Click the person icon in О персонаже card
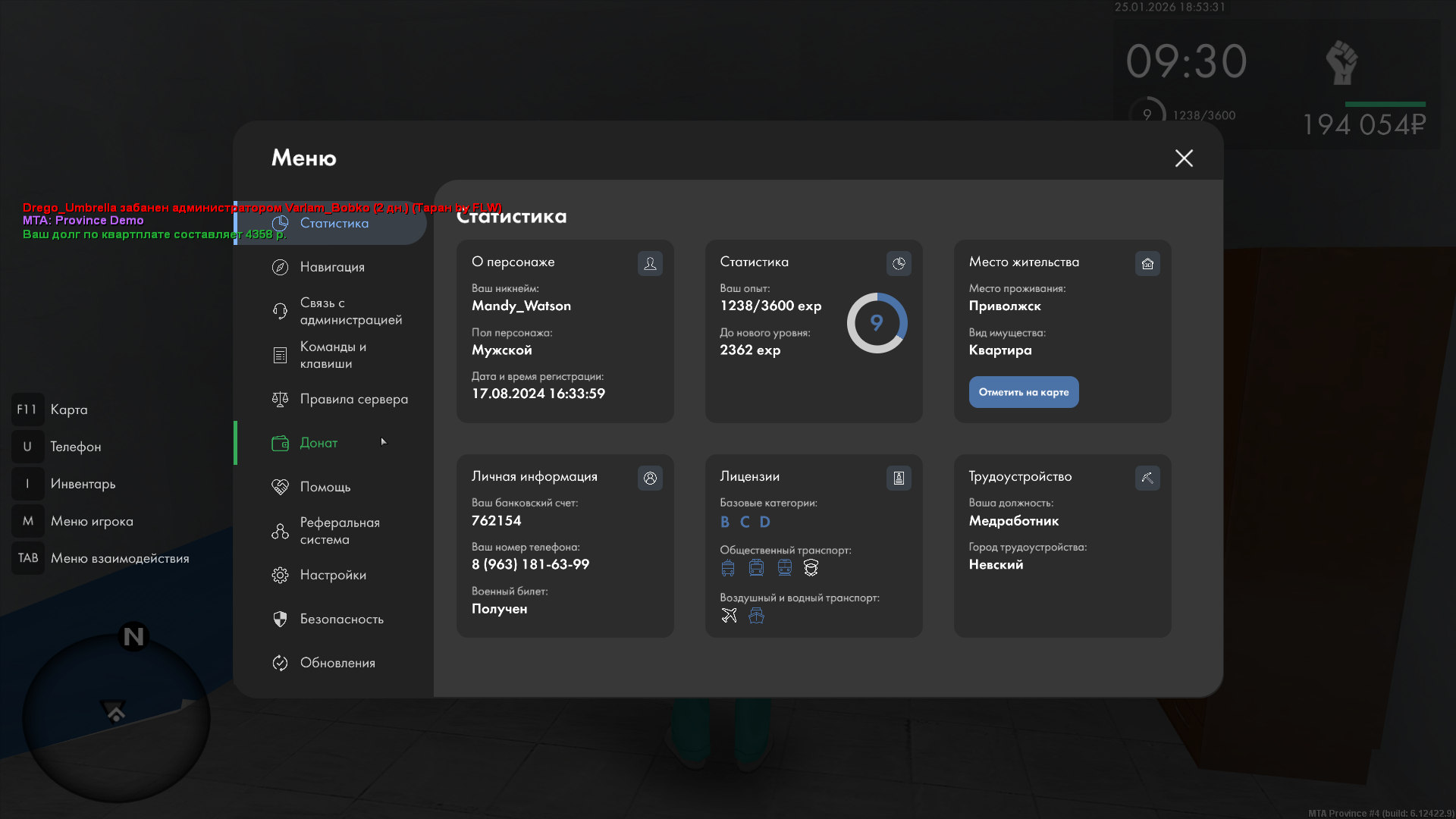This screenshot has width=1456, height=819. tap(650, 263)
